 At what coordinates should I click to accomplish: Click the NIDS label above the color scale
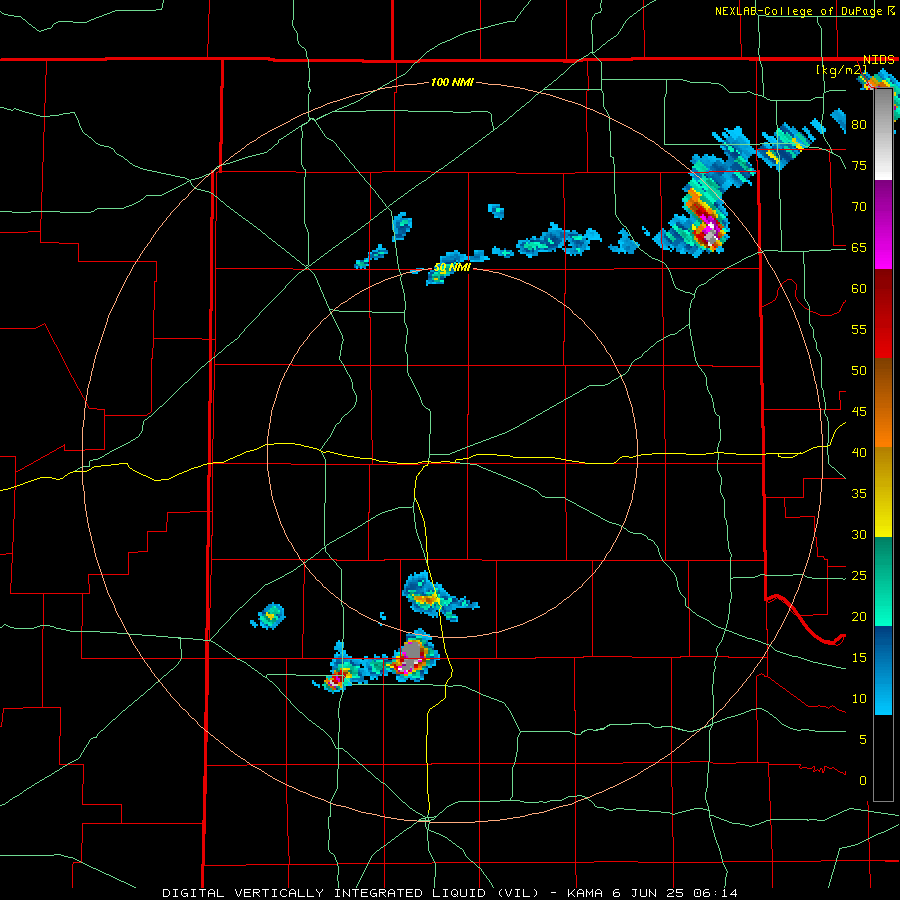pos(878,60)
